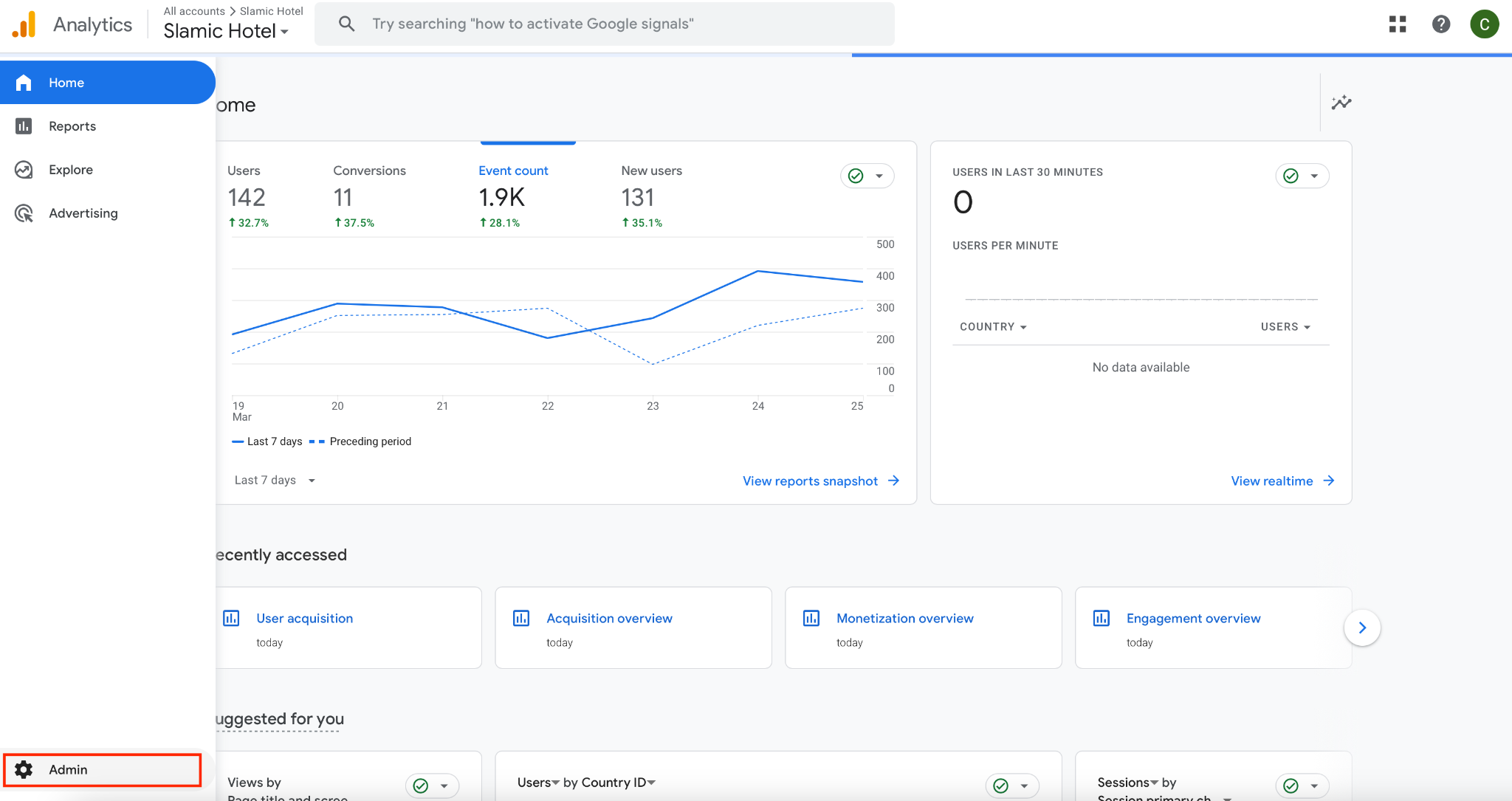Expand the Slamic Hotel property selector
1512x801 pixels.
pos(226,31)
